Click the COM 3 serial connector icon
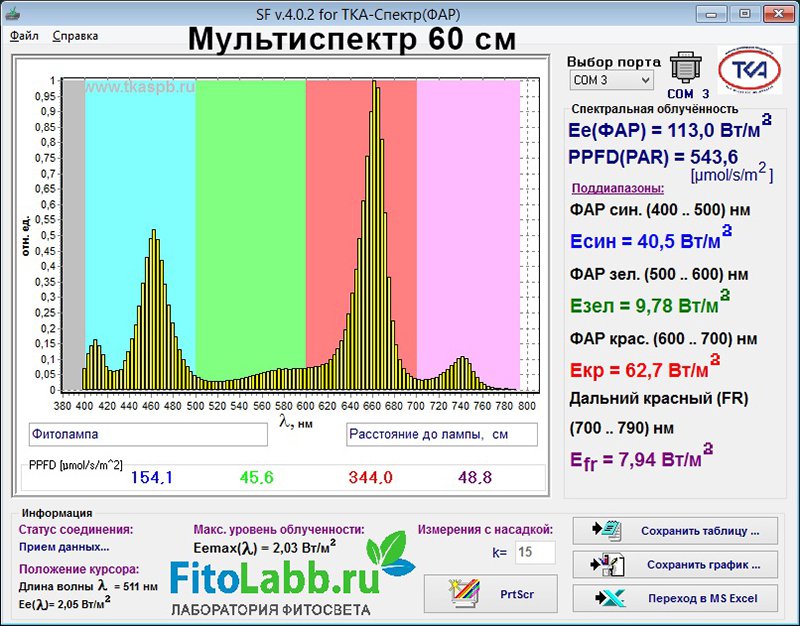This screenshot has height=626, width=800. point(686,67)
